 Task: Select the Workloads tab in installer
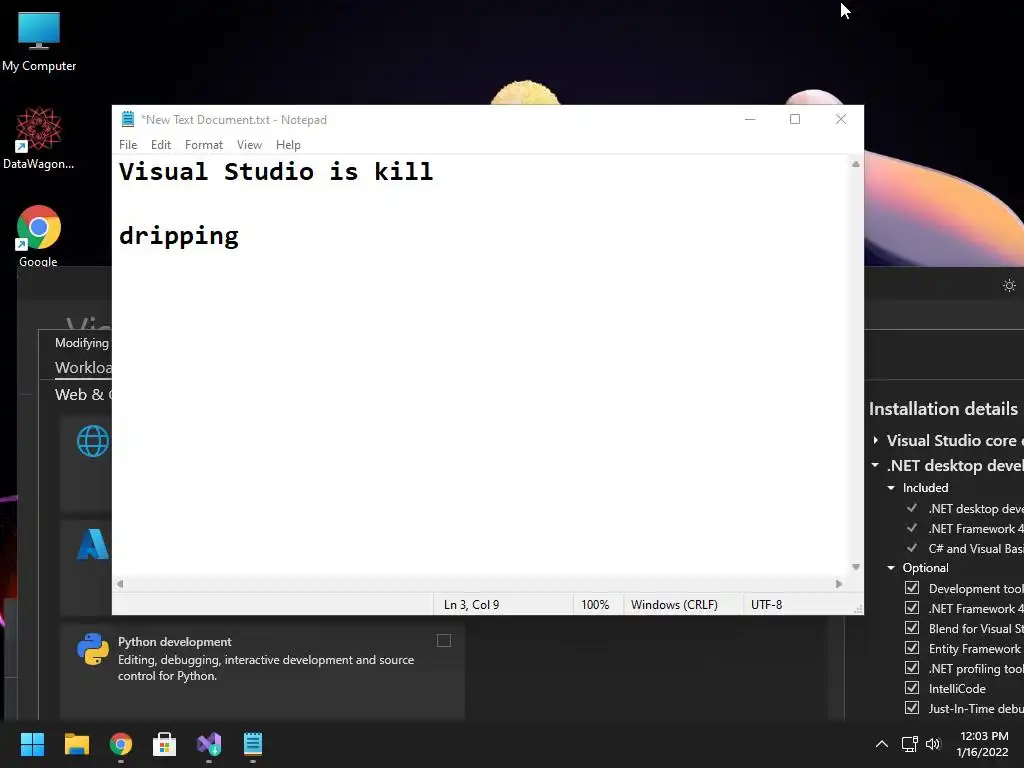83,368
